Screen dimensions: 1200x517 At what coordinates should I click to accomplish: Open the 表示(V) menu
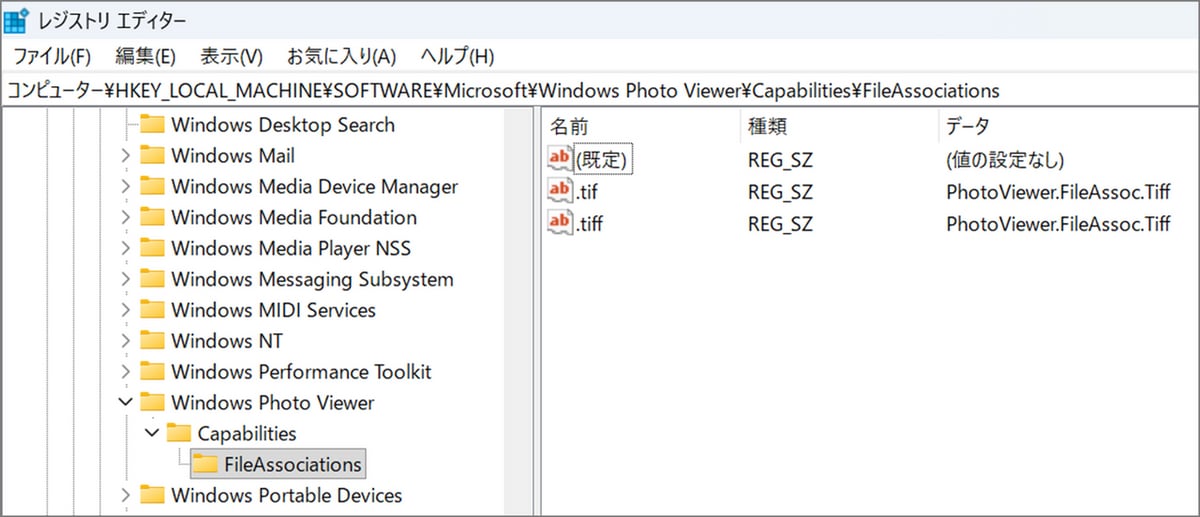231,56
